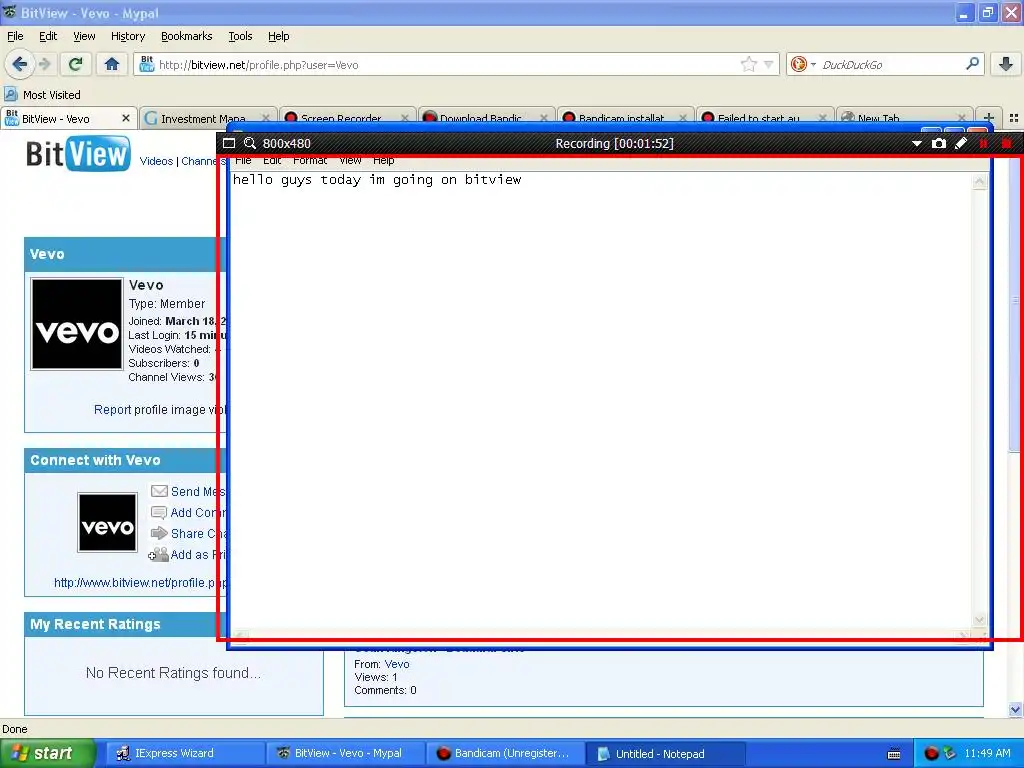Open the Bookmarks menu
This screenshot has height=768, width=1024.
coord(186,36)
